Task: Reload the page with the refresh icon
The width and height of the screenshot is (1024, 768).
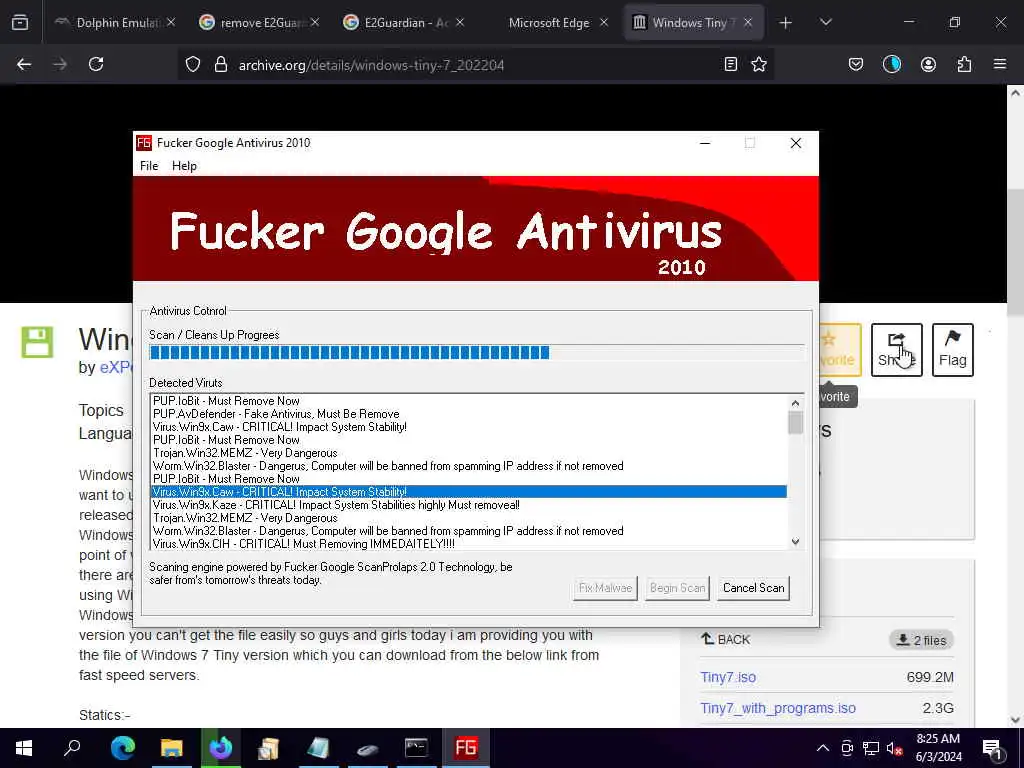Action: [96, 65]
